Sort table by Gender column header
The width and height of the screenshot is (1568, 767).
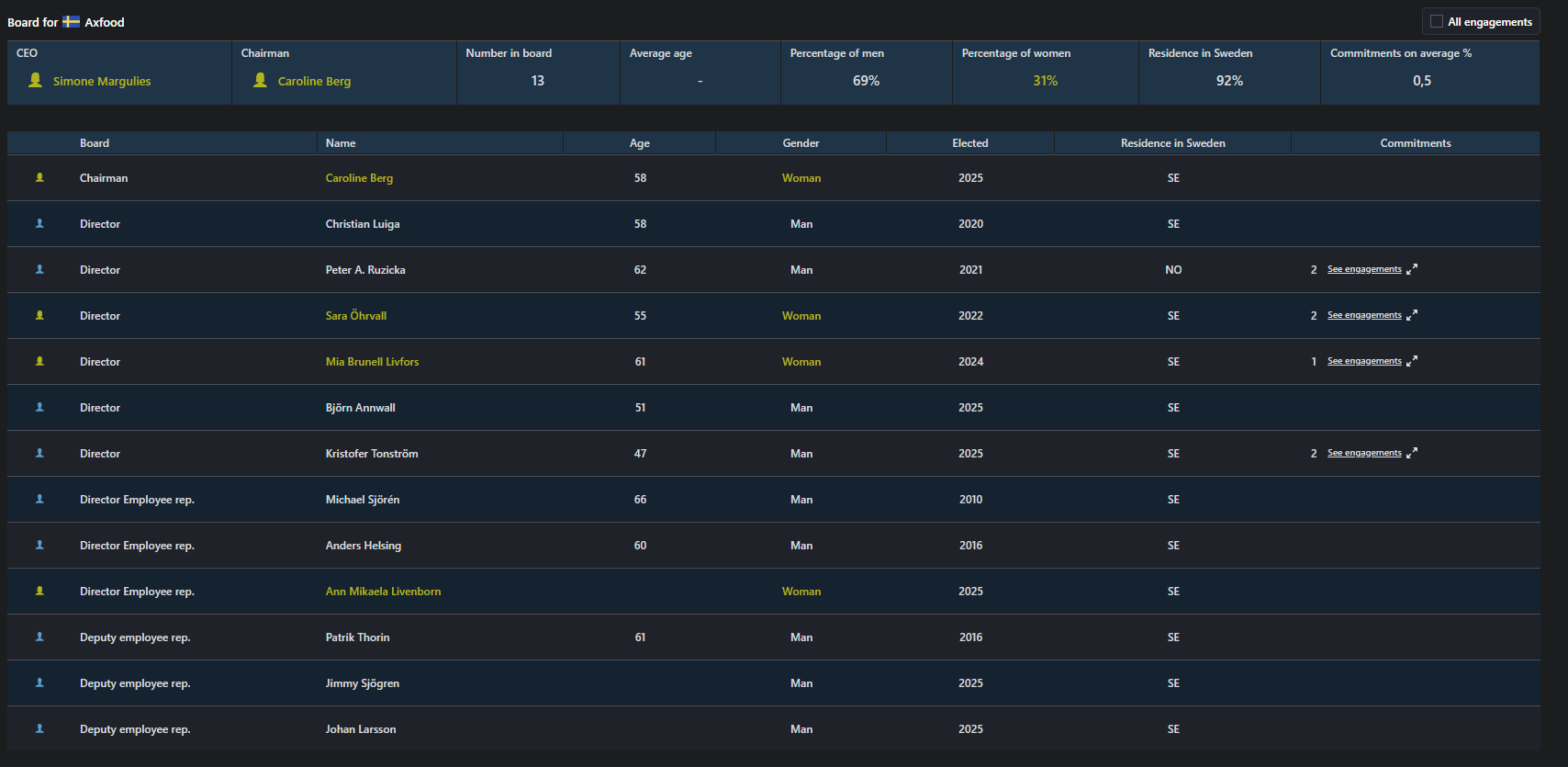pyautogui.click(x=801, y=143)
